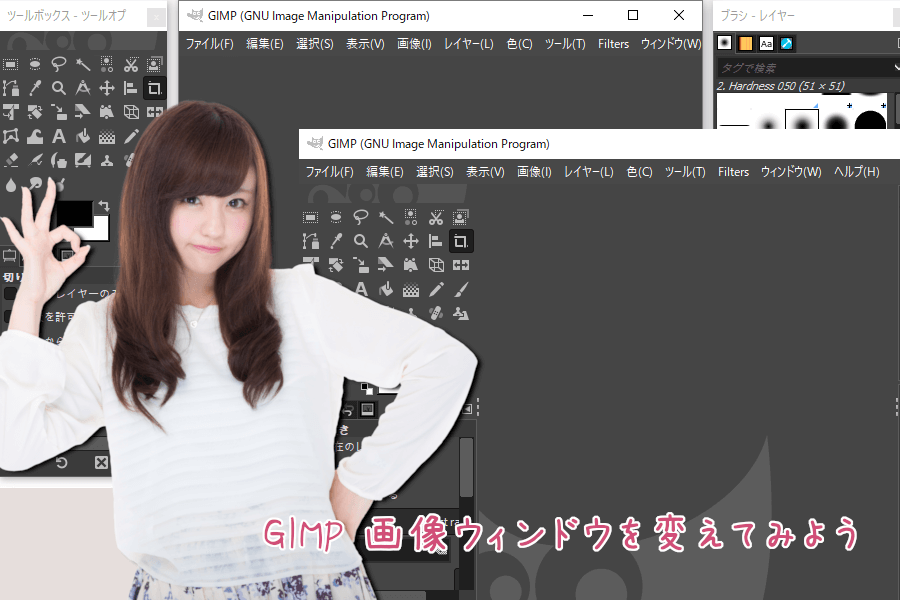Pick 3D Transform cube in left toolbox window
This screenshot has width=900, height=600.
coord(131,112)
